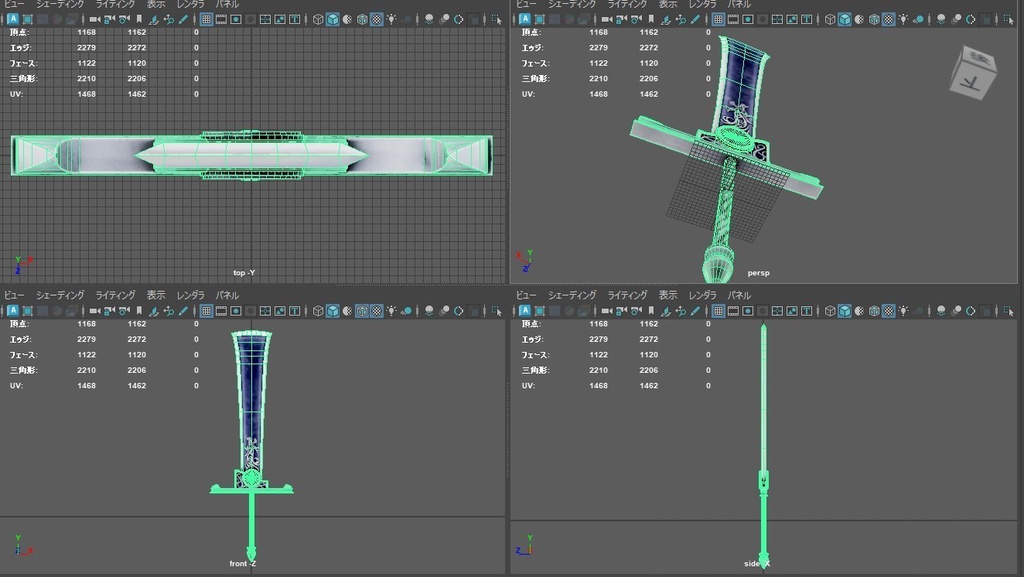Toggle film gate display icon
The image size is (1024, 577).
tap(221, 16)
